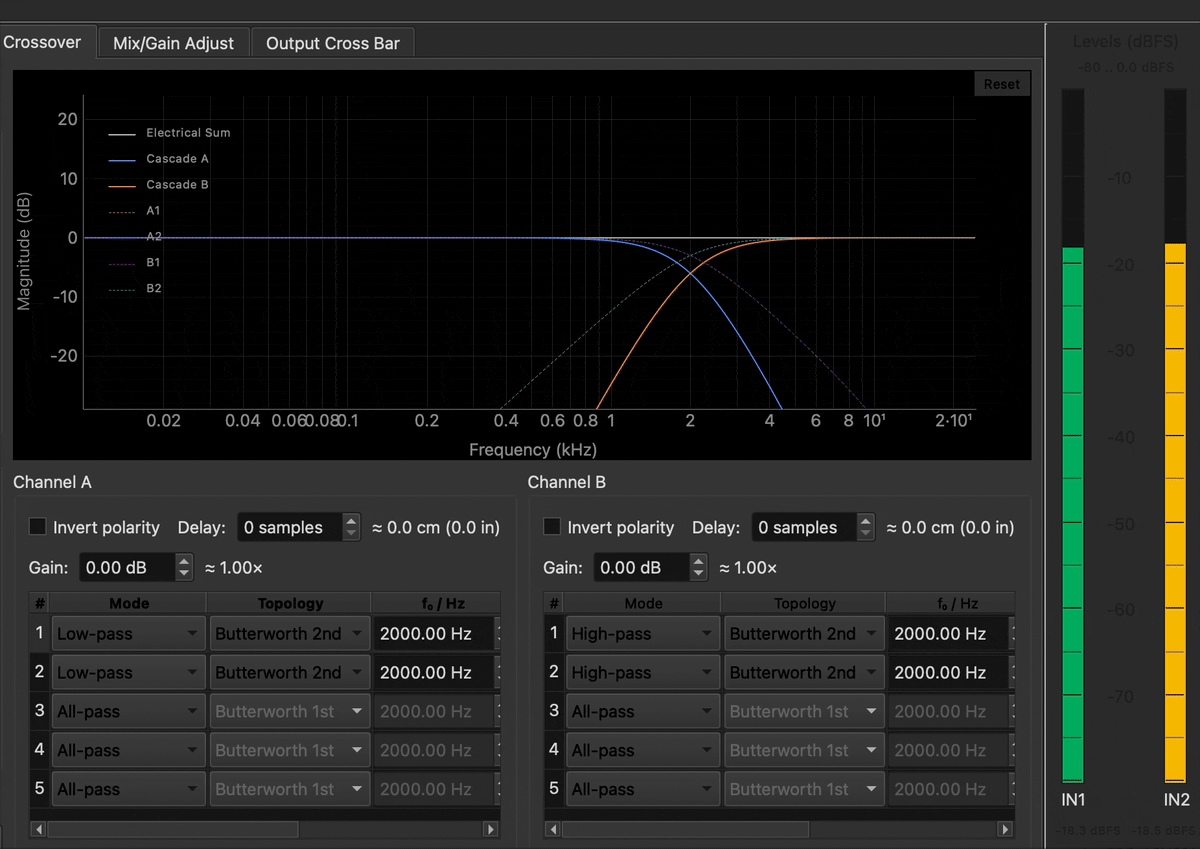Open Channel B row 3 All-pass mode dropdown
Viewport: 1200px width, 849px height.
coord(642,712)
